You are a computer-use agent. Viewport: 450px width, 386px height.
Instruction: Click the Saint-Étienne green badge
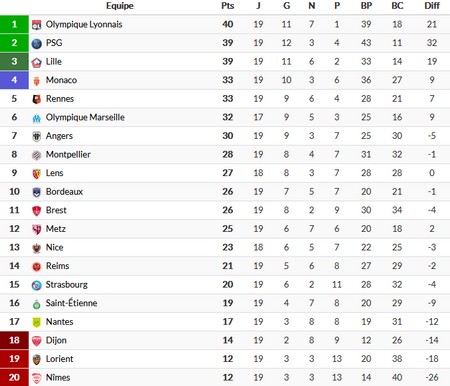[37, 304]
